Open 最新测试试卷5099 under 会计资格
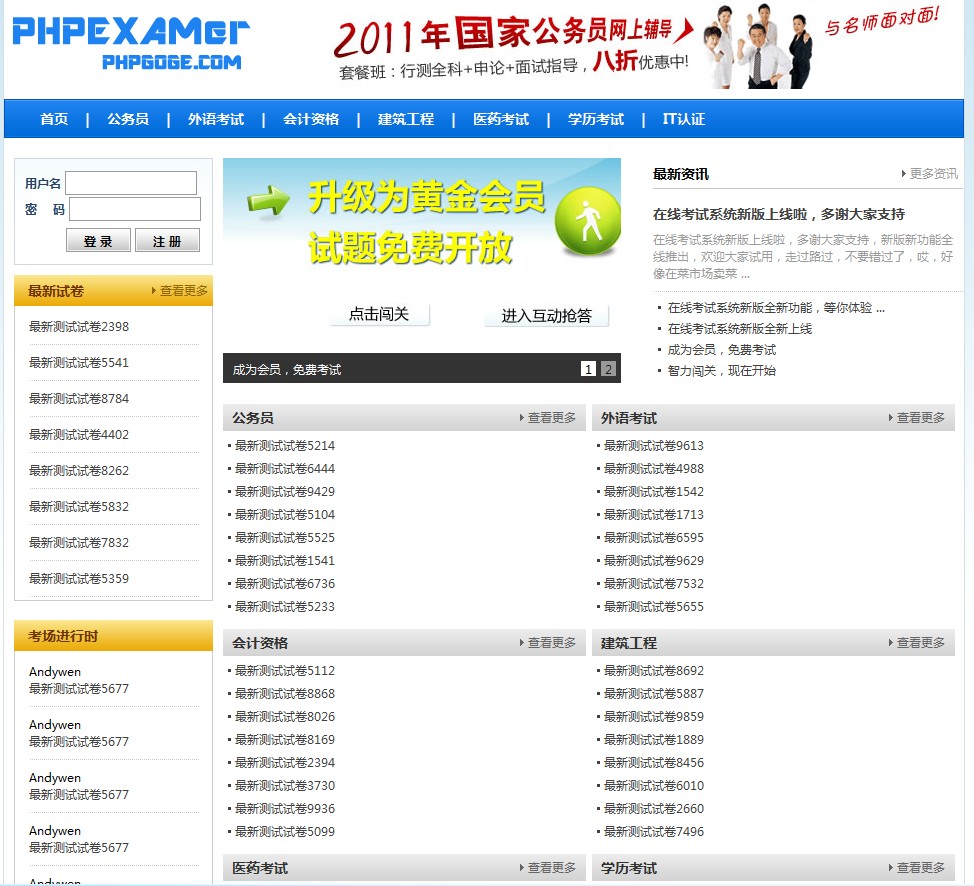The width and height of the screenshot is (974, 886). (x=284, y=831)
